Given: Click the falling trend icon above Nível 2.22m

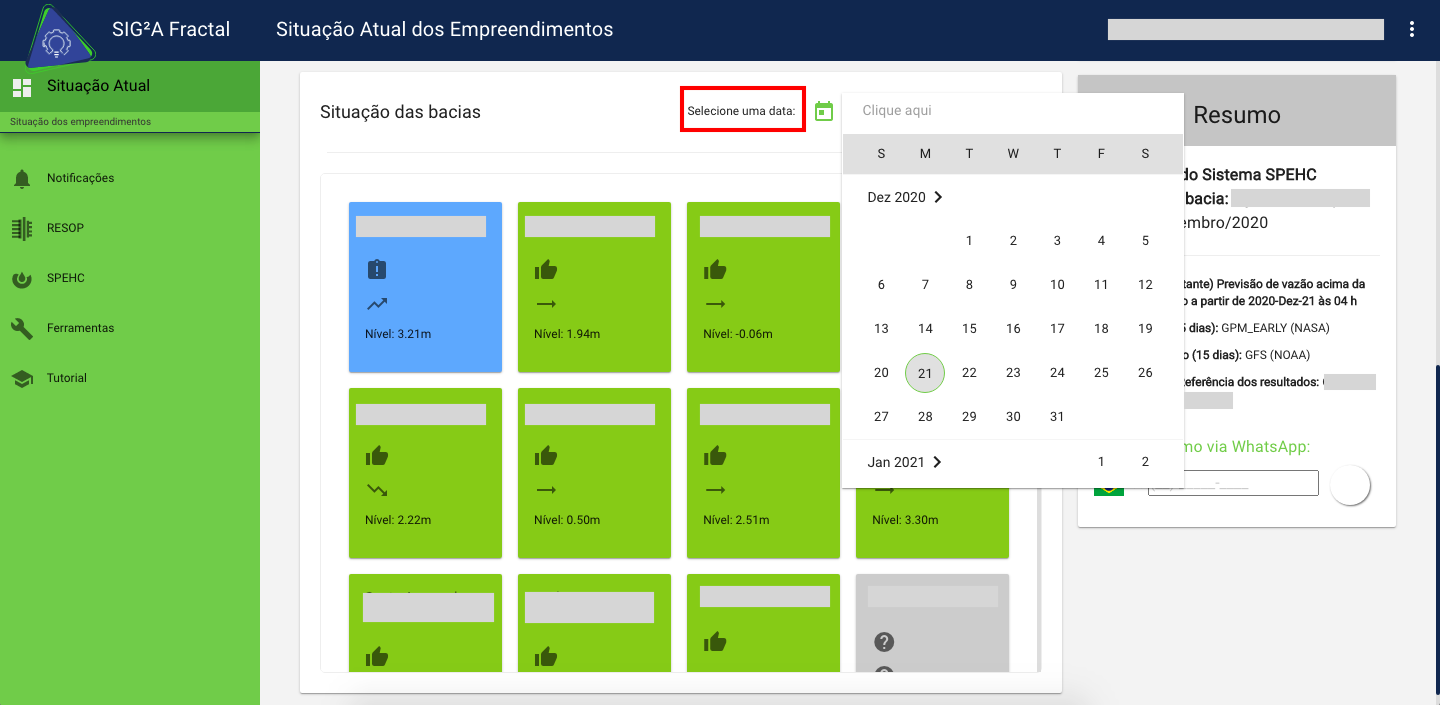Looking at the screenshot, I should pos(377,490).
